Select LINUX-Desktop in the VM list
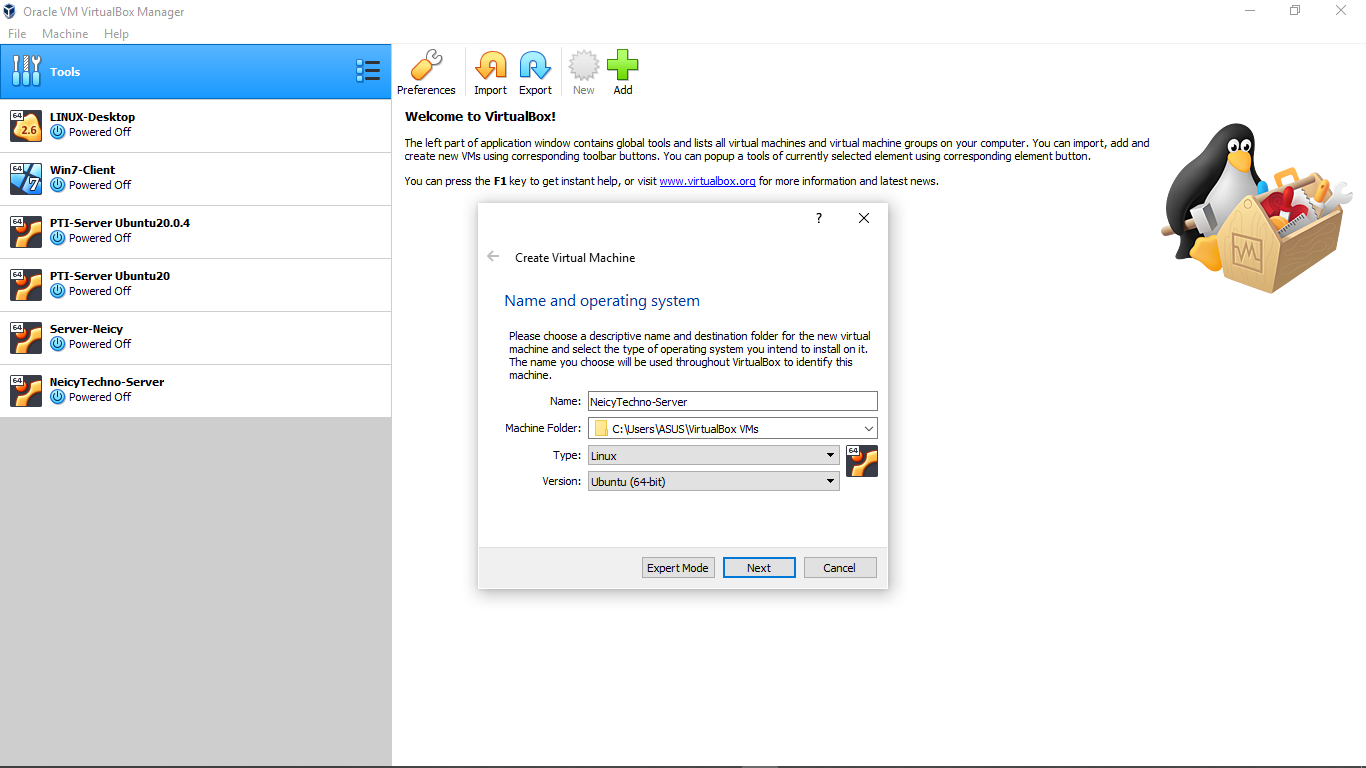Image resolution: width=1366 pixels, height=768 pixels. click(x=195, y=126)
